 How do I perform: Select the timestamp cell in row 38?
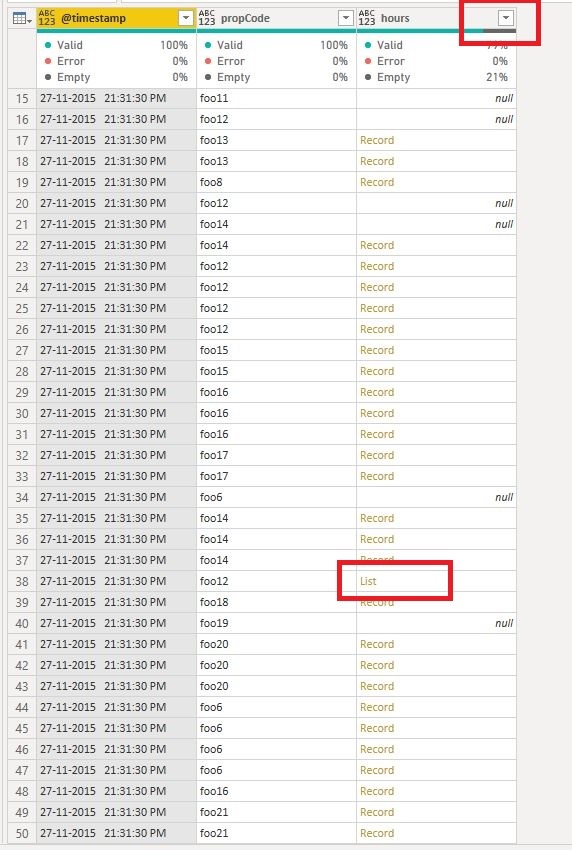click(116, 581)
